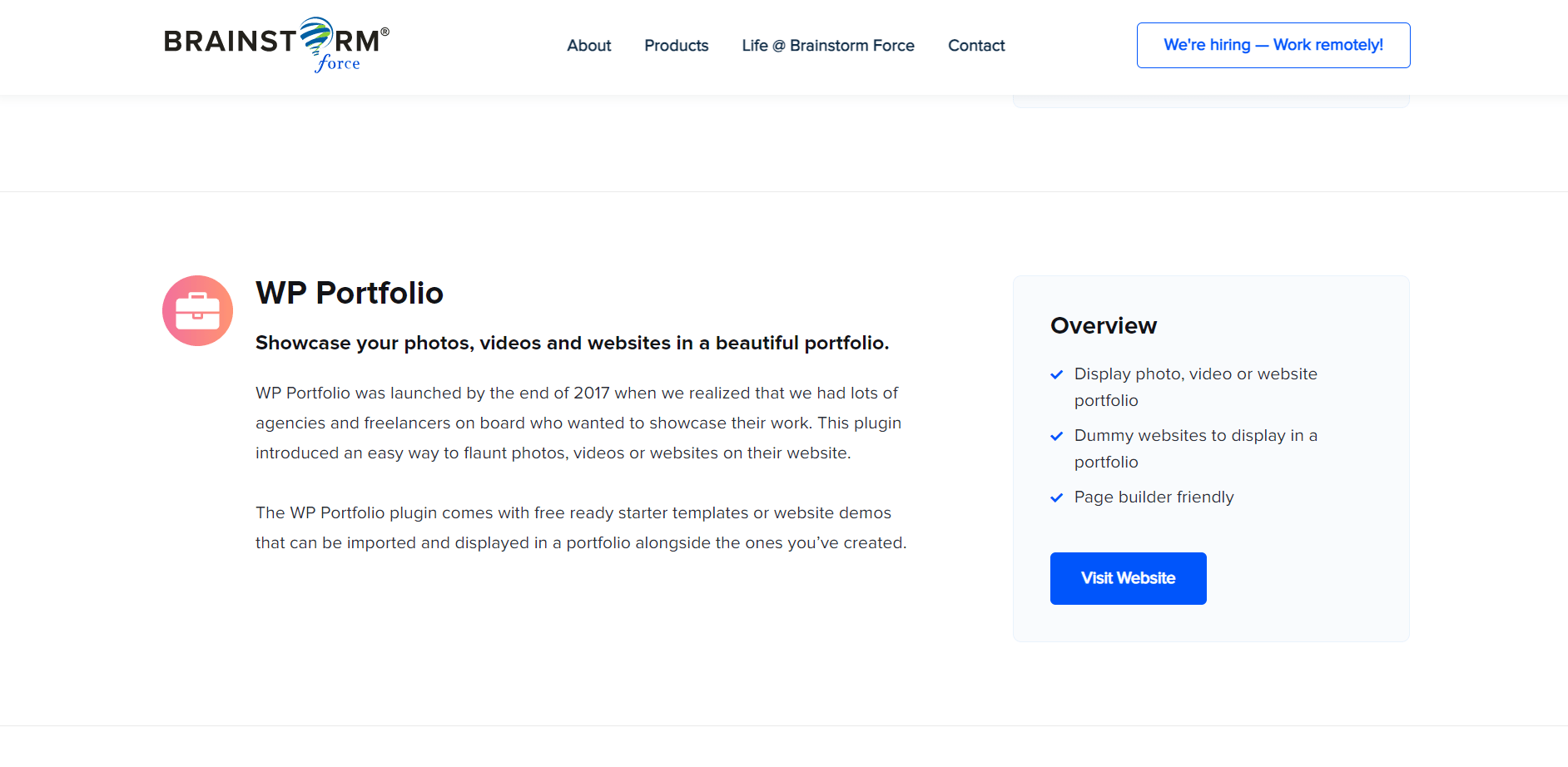Viewport: 1568px width, 767px height.
Task: Click We're hiring — Work remotely! button
Action: pos(1273,45)
